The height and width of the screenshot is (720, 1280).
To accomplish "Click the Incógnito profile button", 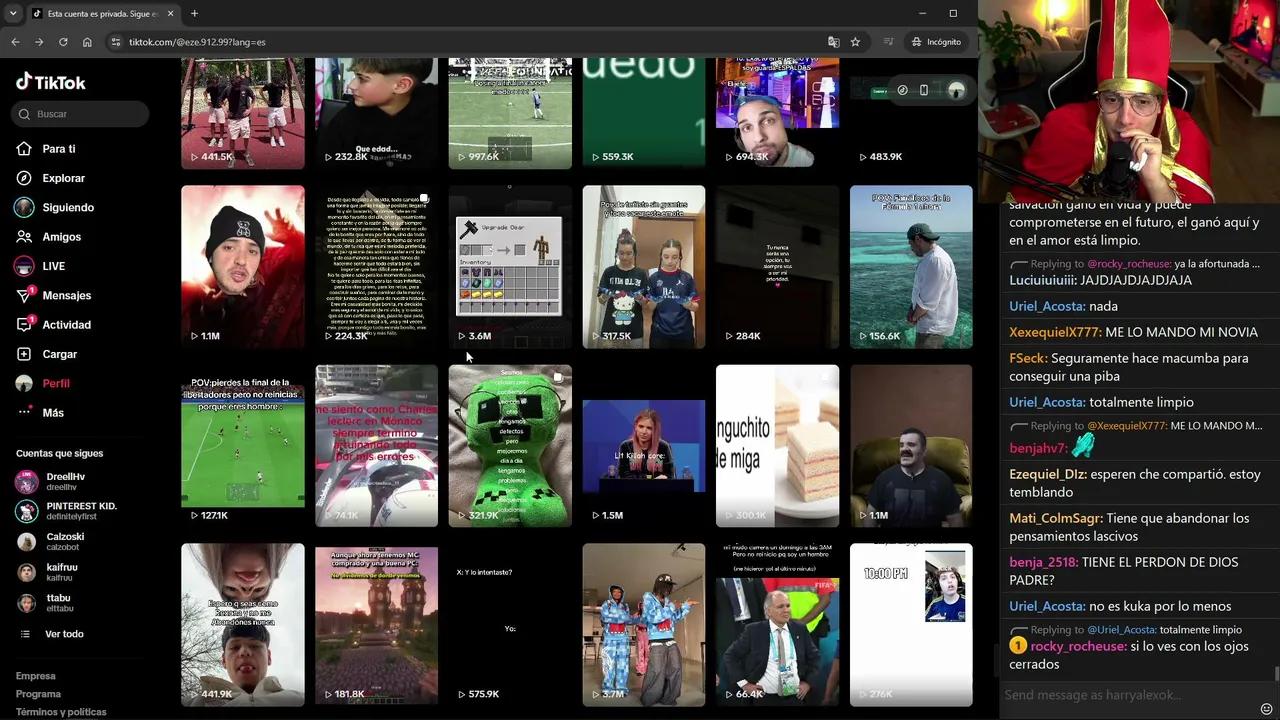I will pyautogui.click(x=936, y=42).
